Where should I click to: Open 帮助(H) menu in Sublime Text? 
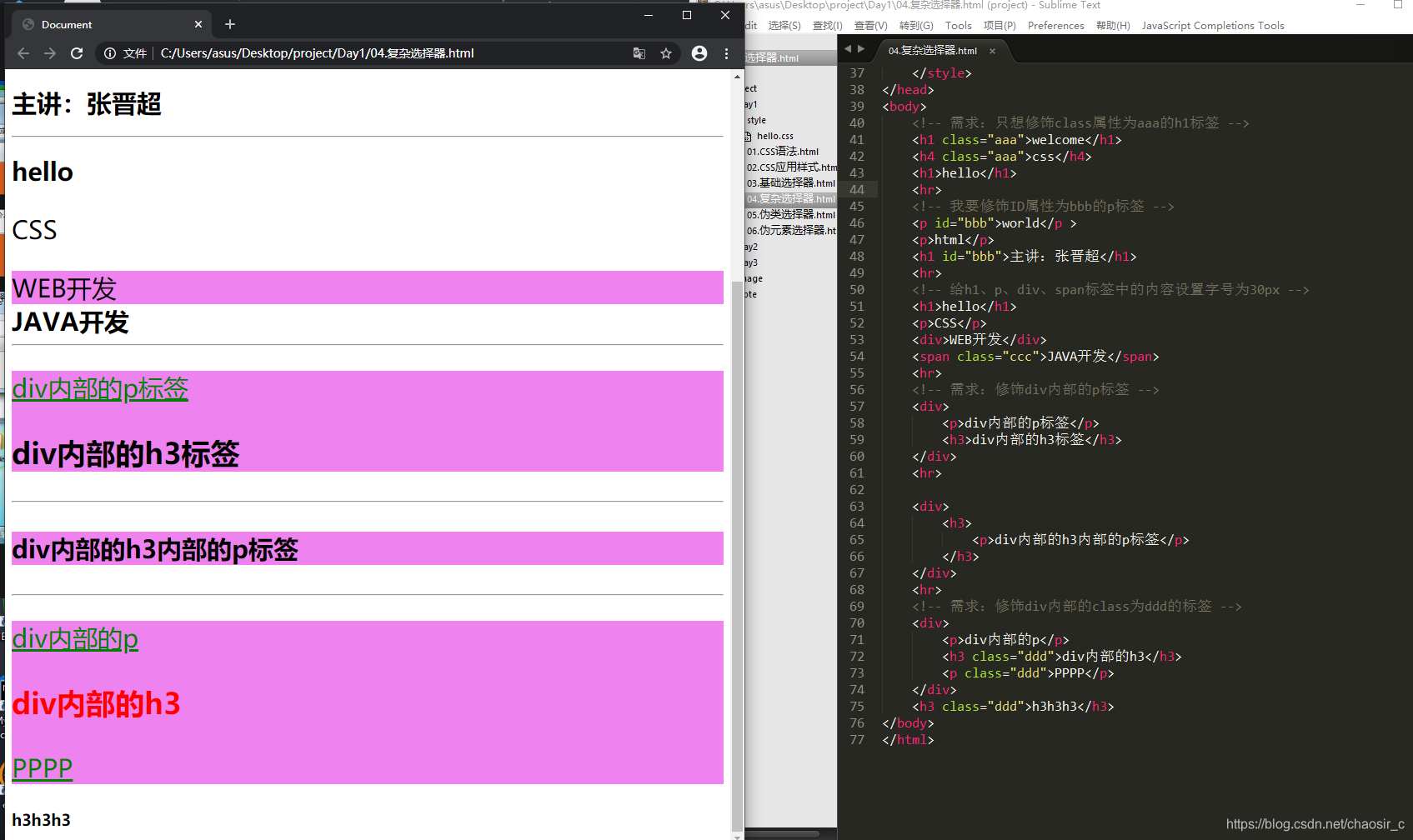pos(1113,26)
